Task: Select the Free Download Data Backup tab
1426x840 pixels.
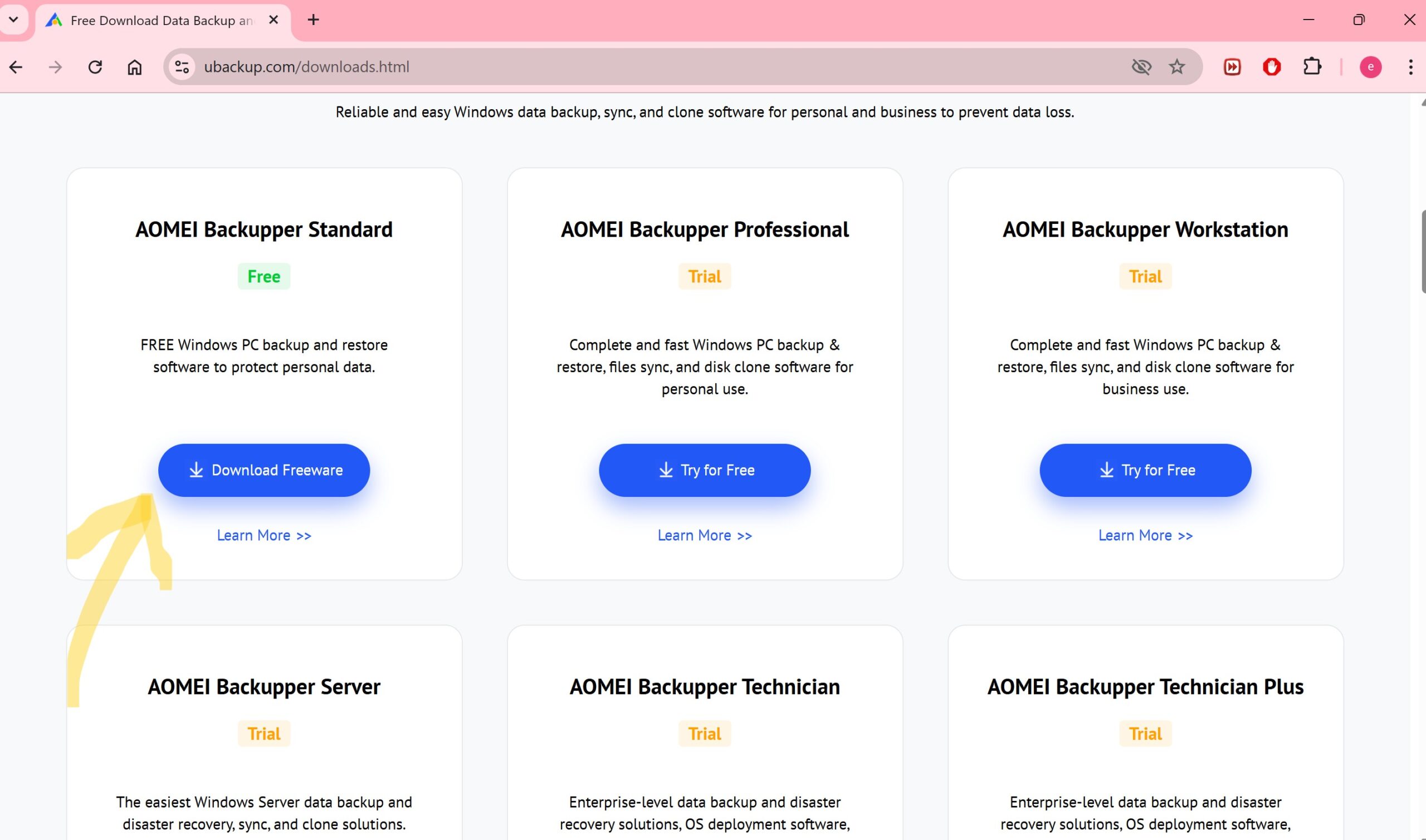Action: [163, 21]
